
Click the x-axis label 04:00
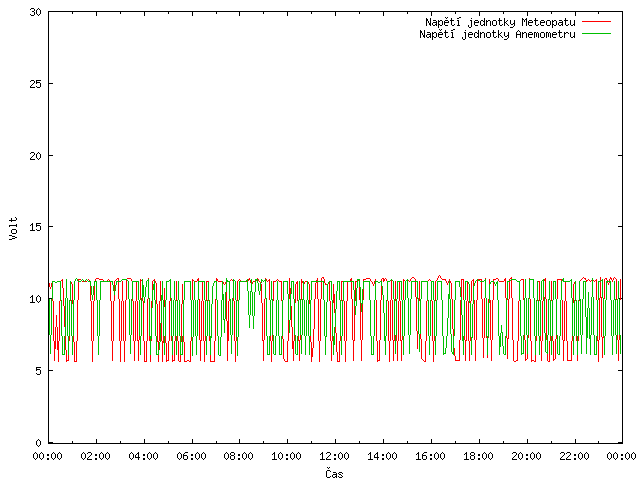143,456
